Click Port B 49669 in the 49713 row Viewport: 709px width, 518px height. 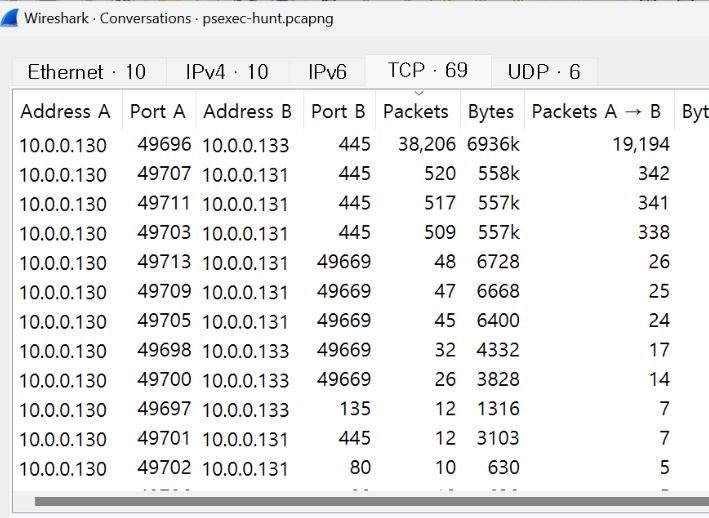tap(344, 262)
